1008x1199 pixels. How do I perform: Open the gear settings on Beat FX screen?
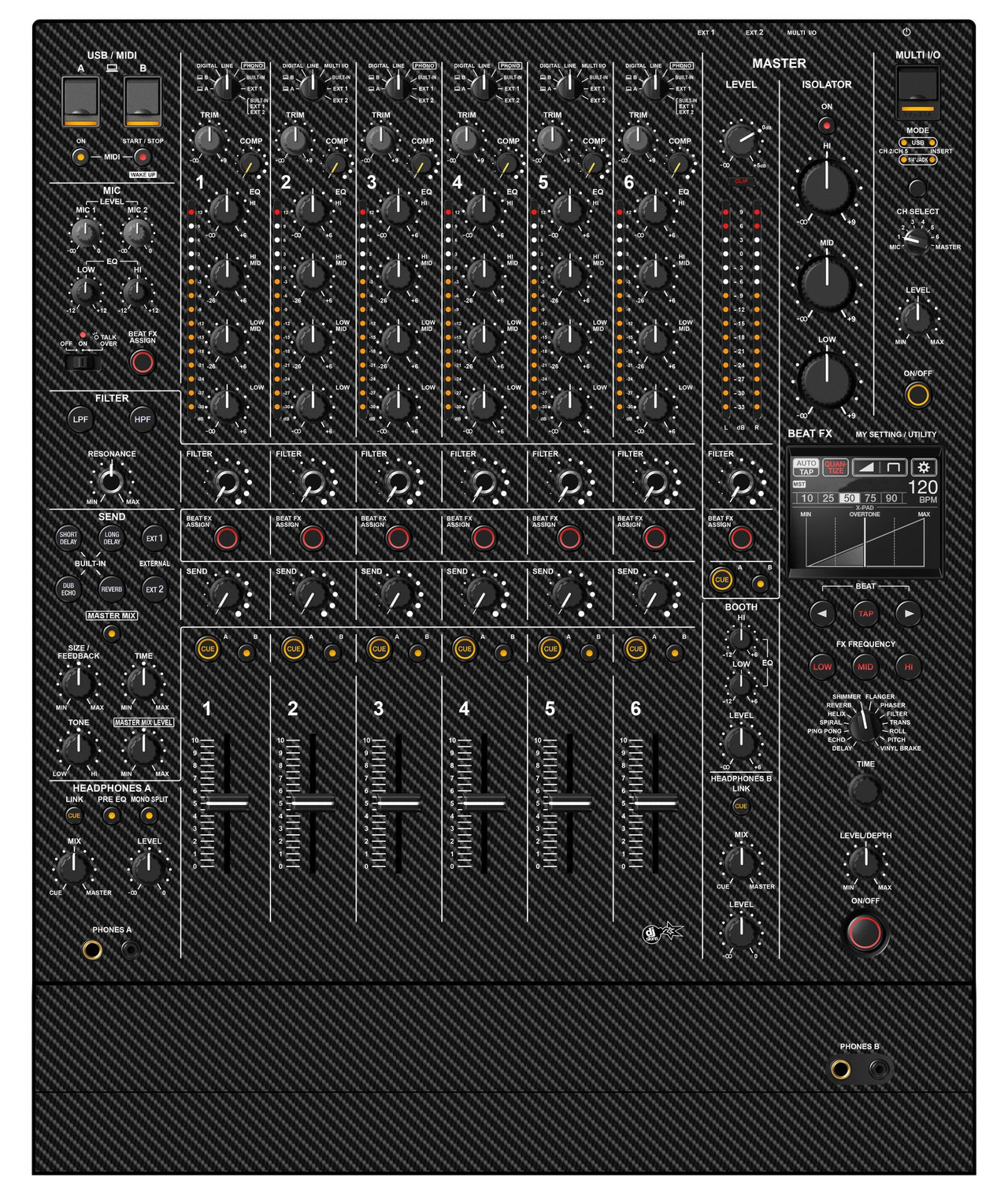[x=924, y=467]
